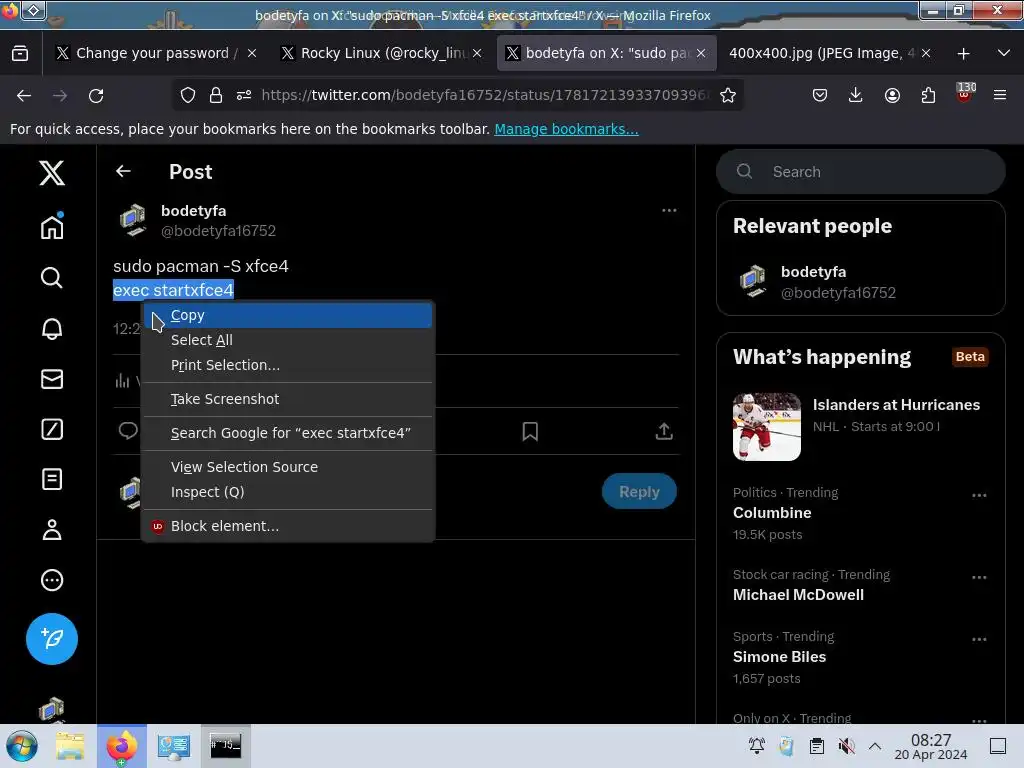Screen dimensions: 1024x768
Task: Bookmark the post
Action: [x=530, y=431]
